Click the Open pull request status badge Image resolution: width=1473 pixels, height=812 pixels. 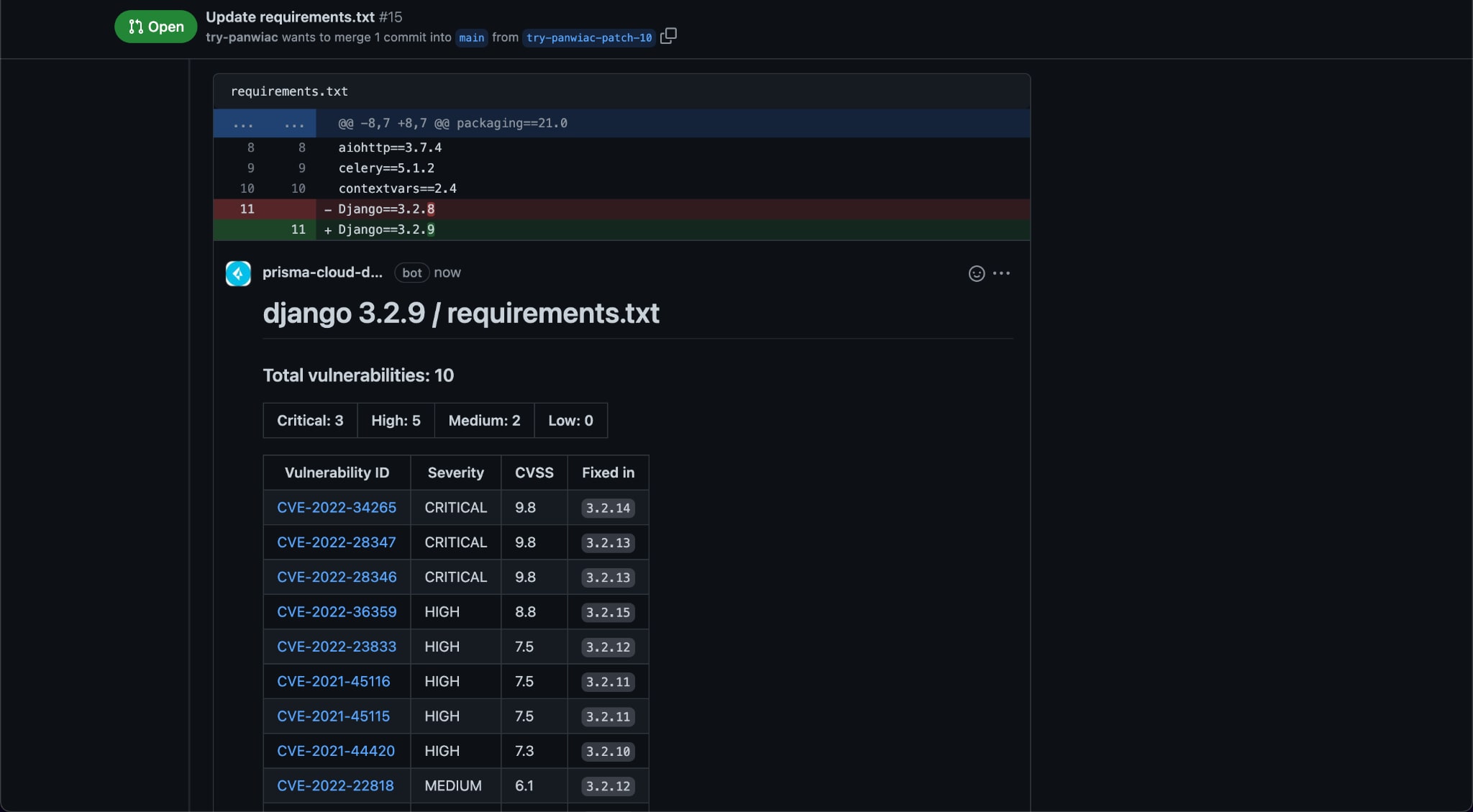pos(155,27)
